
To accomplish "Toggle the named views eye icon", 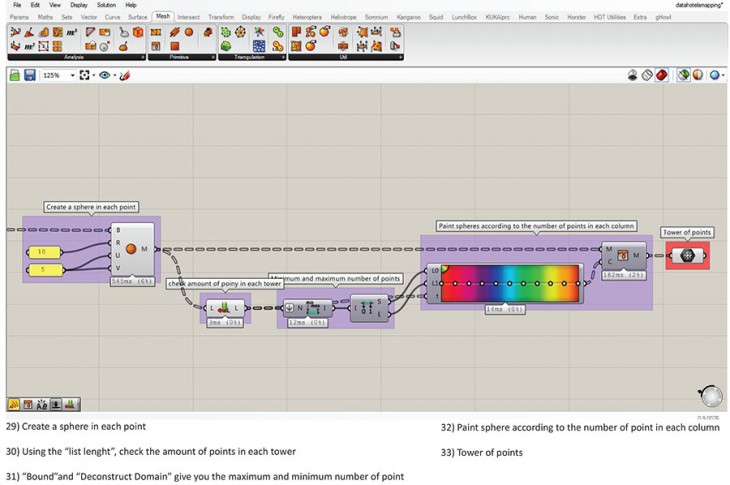I will pos(105,75).
